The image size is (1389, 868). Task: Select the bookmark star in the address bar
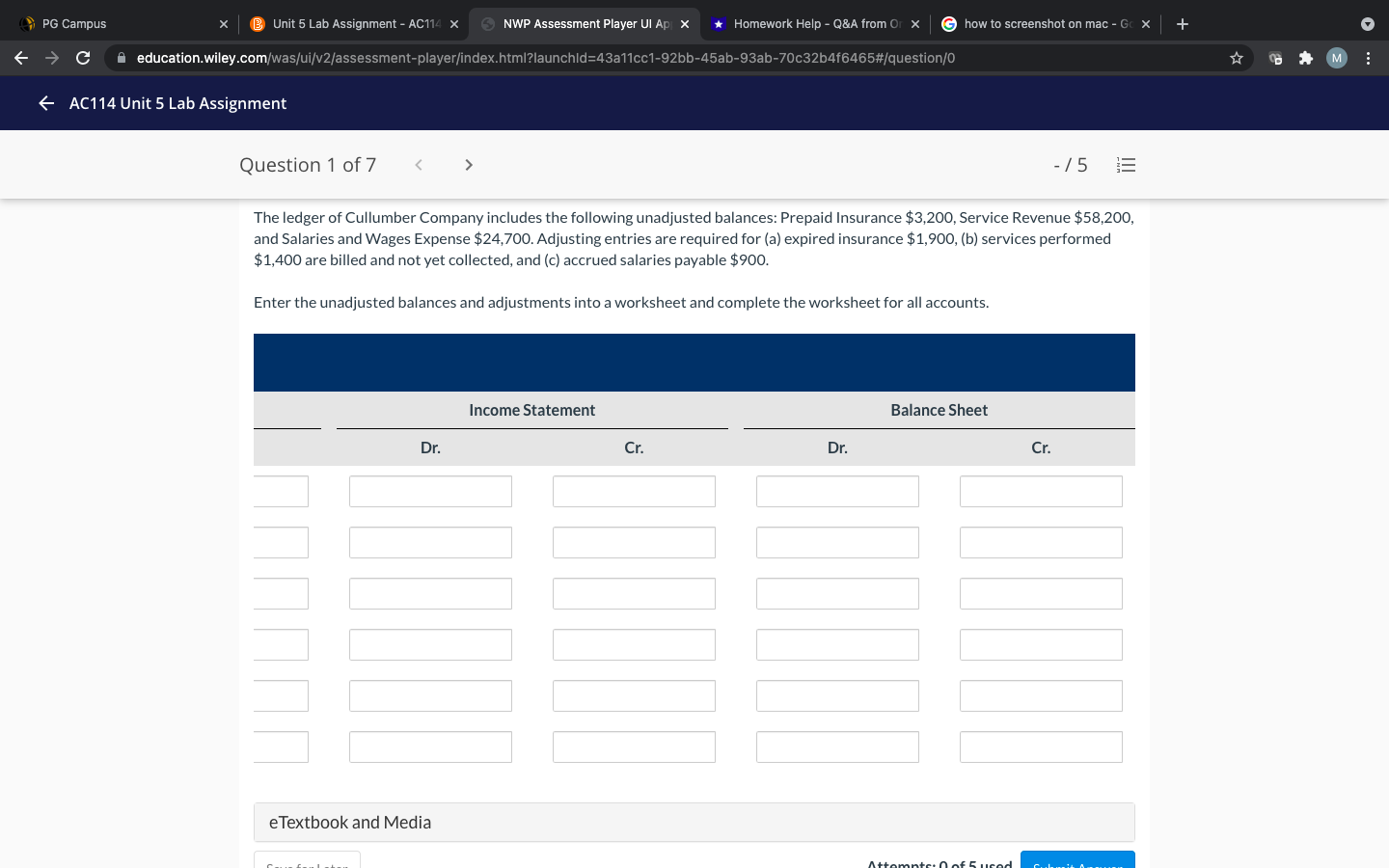[1236, 58]
